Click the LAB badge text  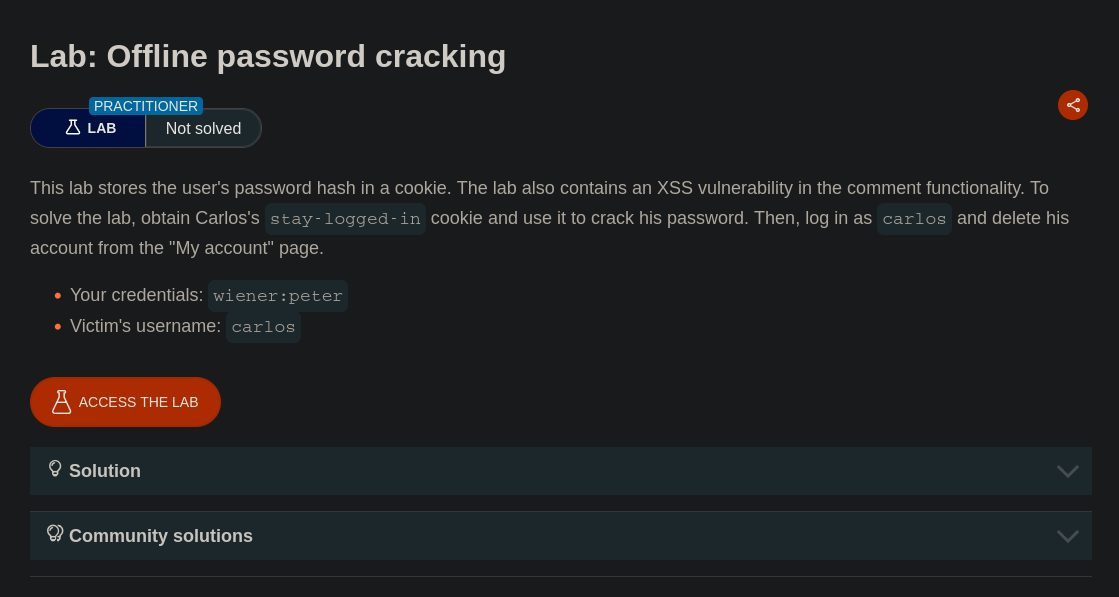click(102, 128)
